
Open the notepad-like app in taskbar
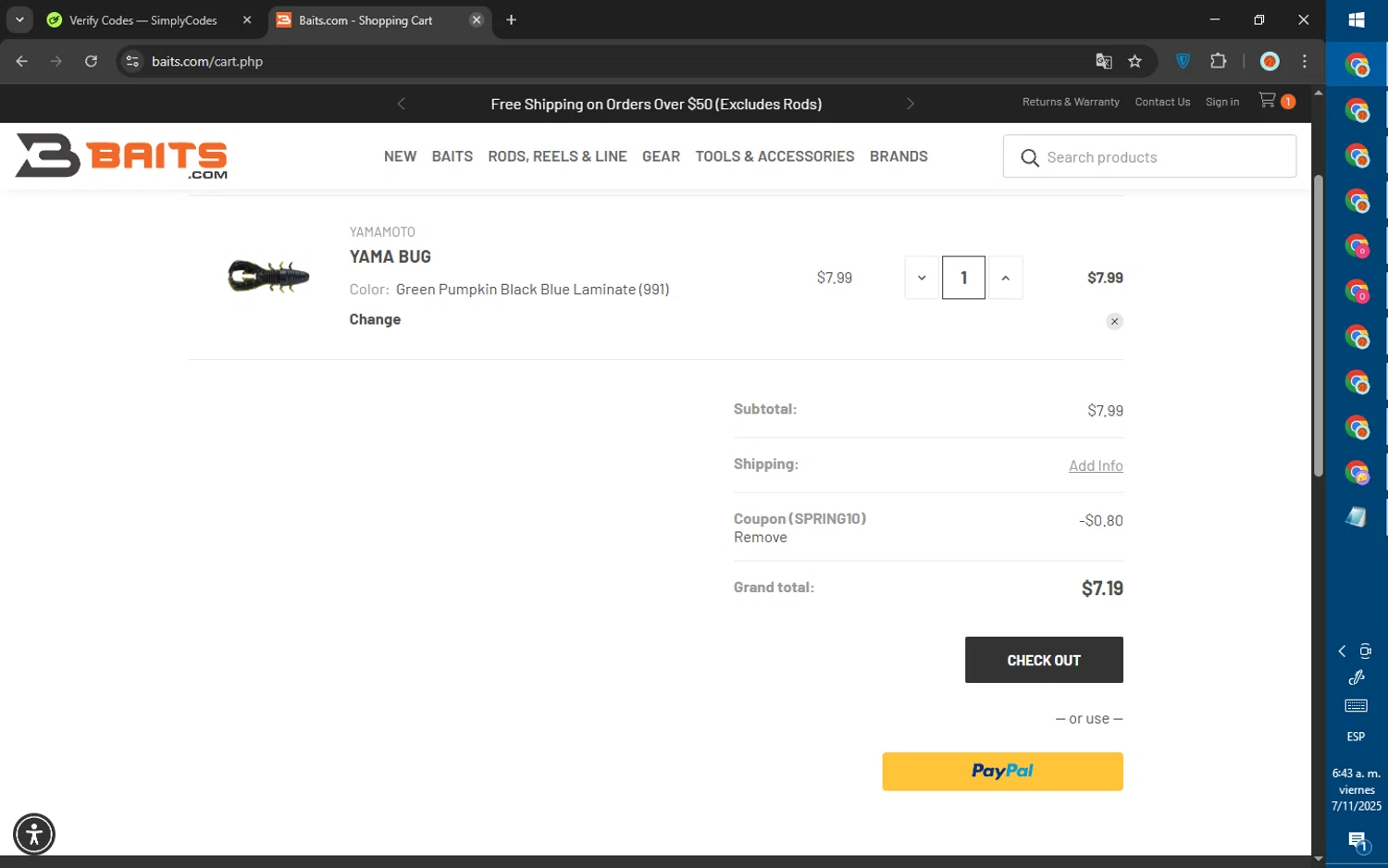coord(1357,517)
